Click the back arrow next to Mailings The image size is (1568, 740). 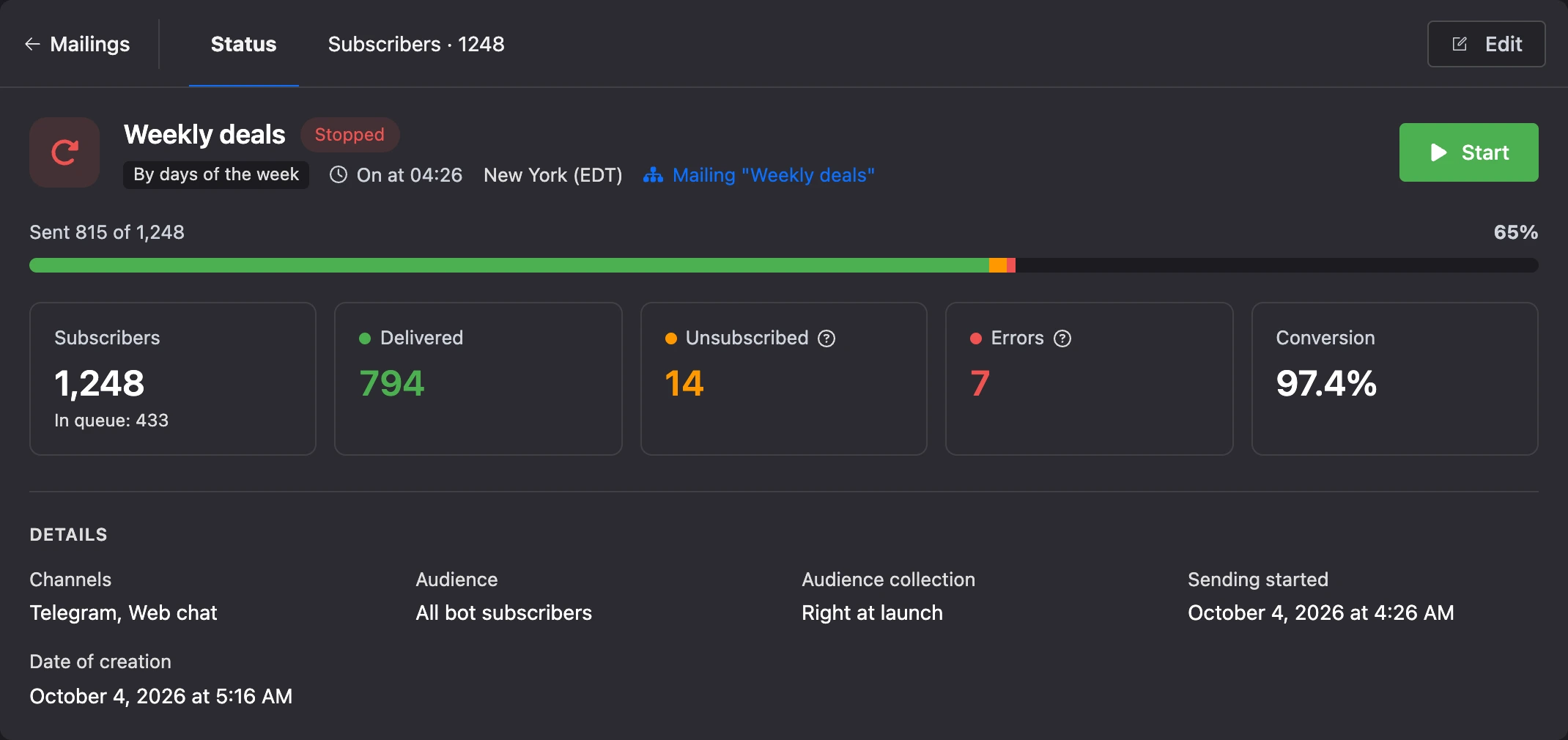coord(32,44)
